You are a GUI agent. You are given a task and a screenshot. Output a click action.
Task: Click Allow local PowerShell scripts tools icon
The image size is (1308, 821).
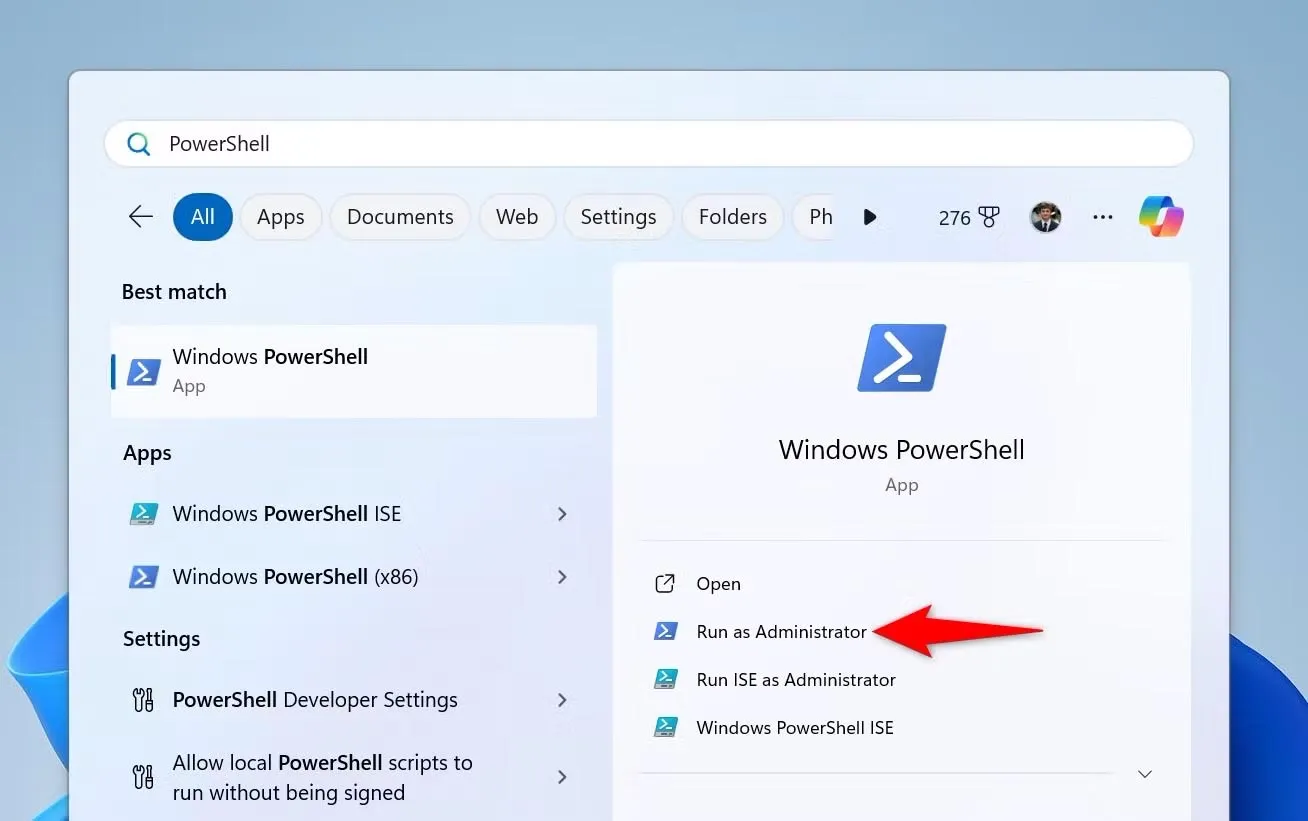click(x=143, y=776)
